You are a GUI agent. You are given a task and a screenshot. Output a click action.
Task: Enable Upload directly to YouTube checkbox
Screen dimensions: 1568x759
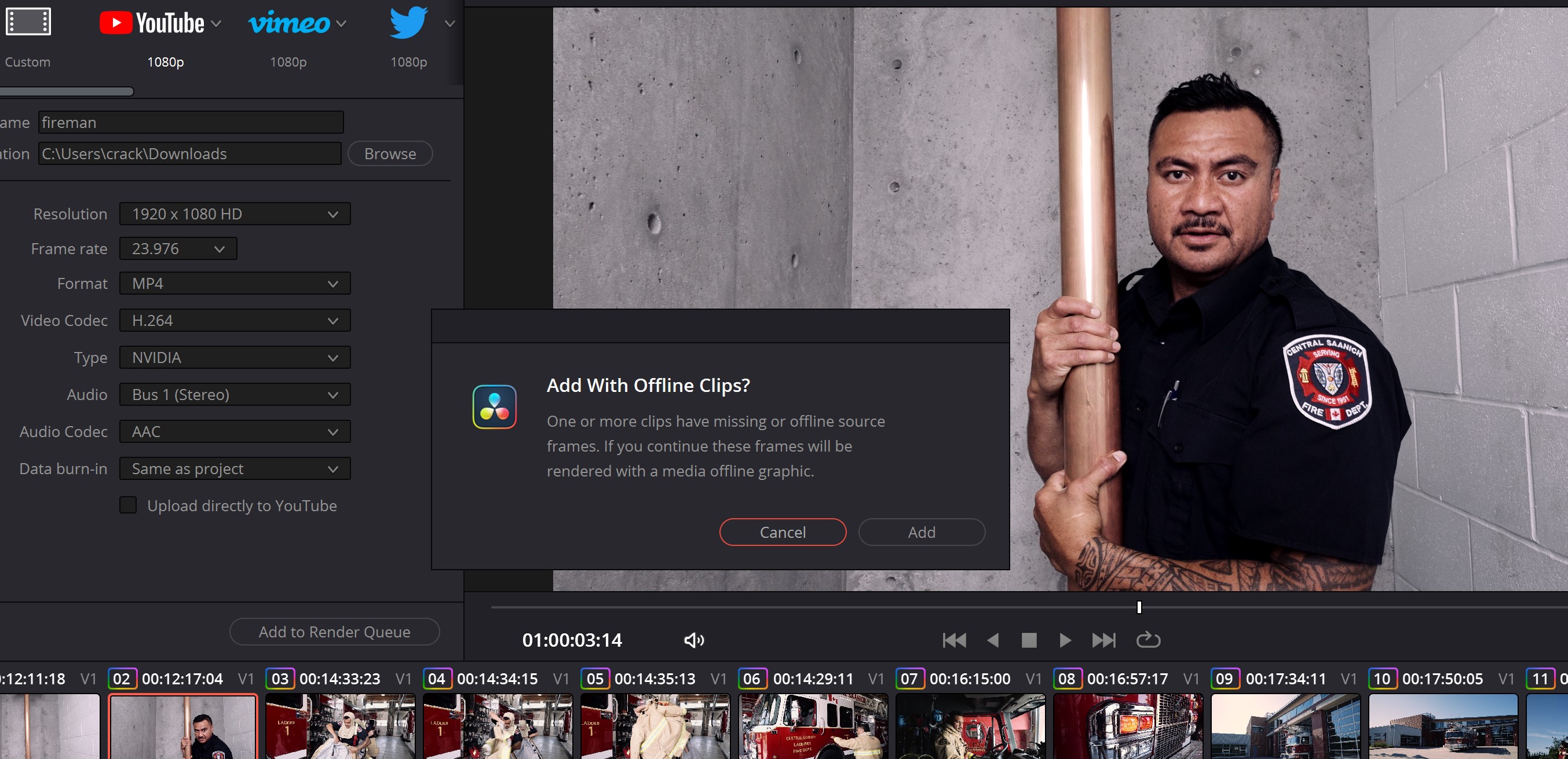pos(128,505)
